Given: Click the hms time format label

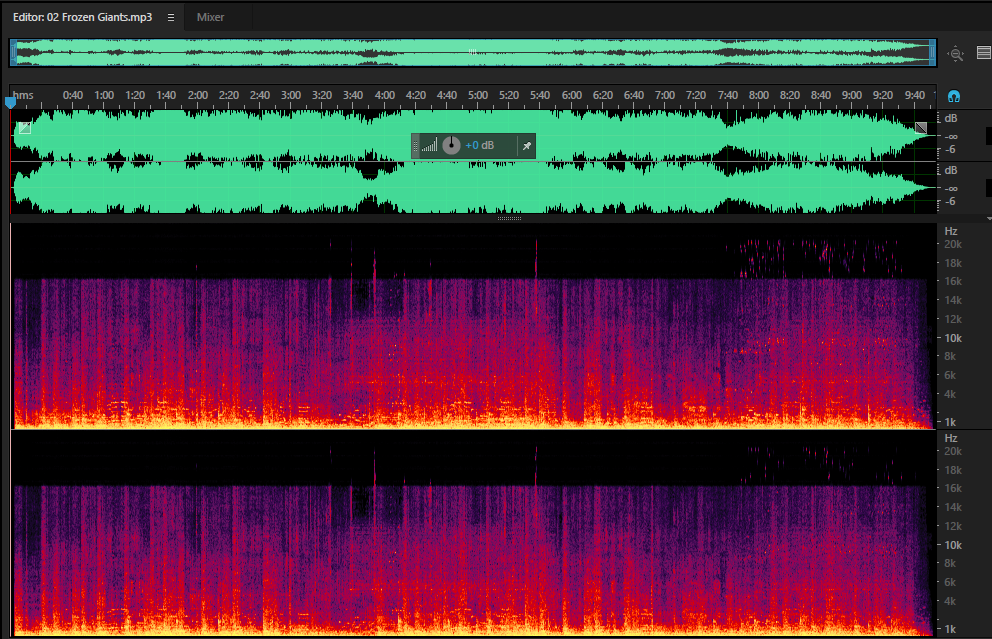Looking at the screenshot, I should (x=23, y=95).
